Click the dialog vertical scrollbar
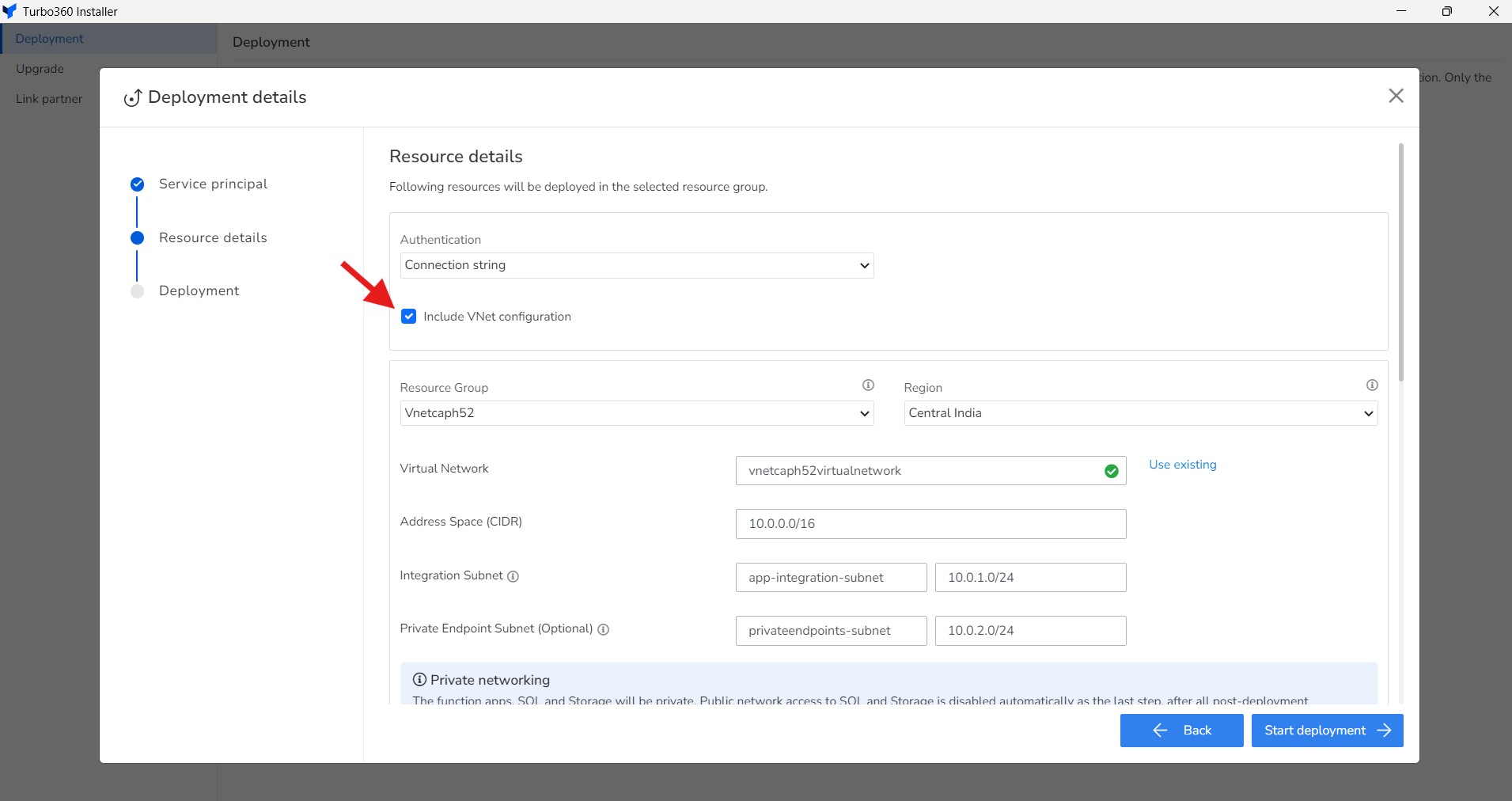Viewport: 1512px width, 801px height. point(1400,263)
